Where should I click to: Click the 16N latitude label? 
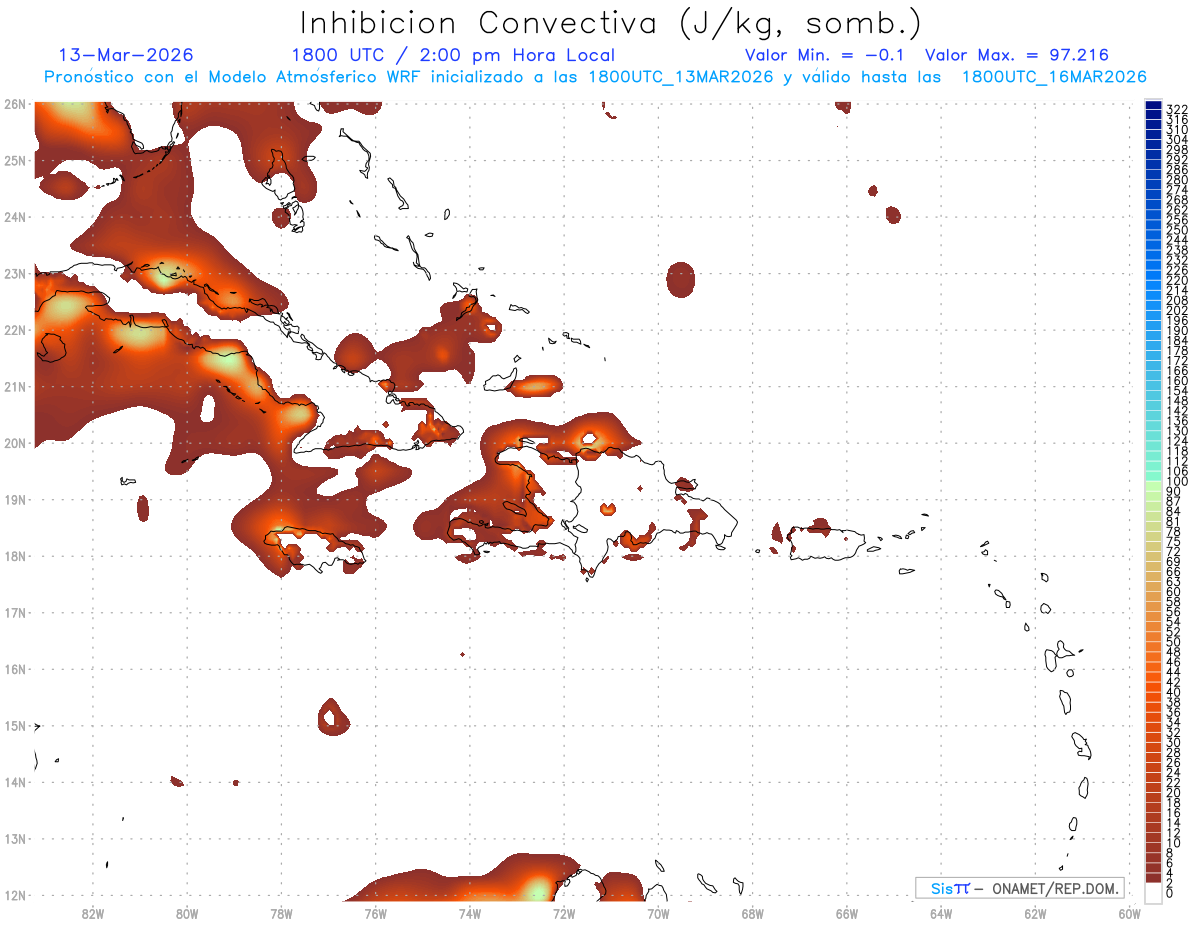[x=14, y=669]
